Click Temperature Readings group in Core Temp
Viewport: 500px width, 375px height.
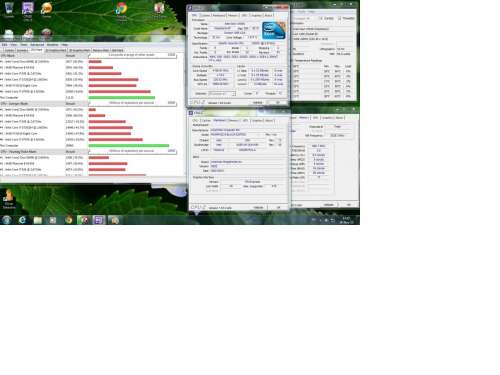[x=308, y=61]
